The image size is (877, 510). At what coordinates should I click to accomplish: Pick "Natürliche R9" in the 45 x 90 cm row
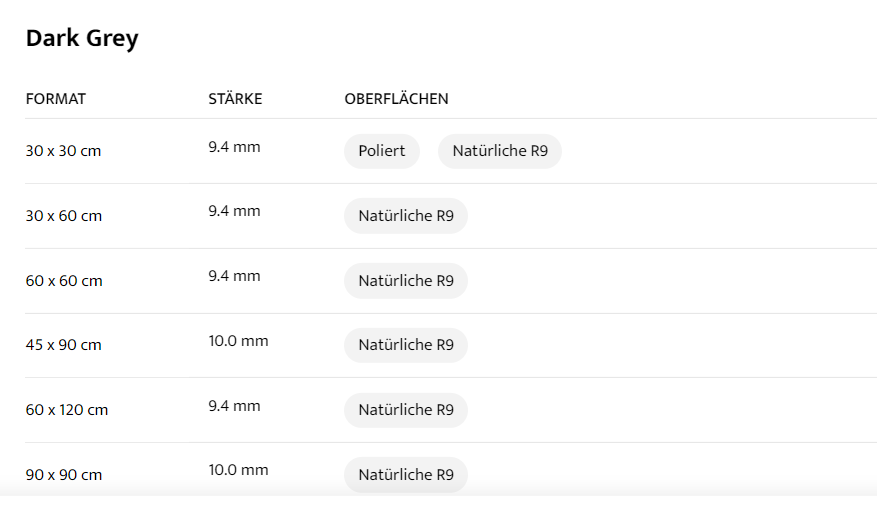coord(406,345)
